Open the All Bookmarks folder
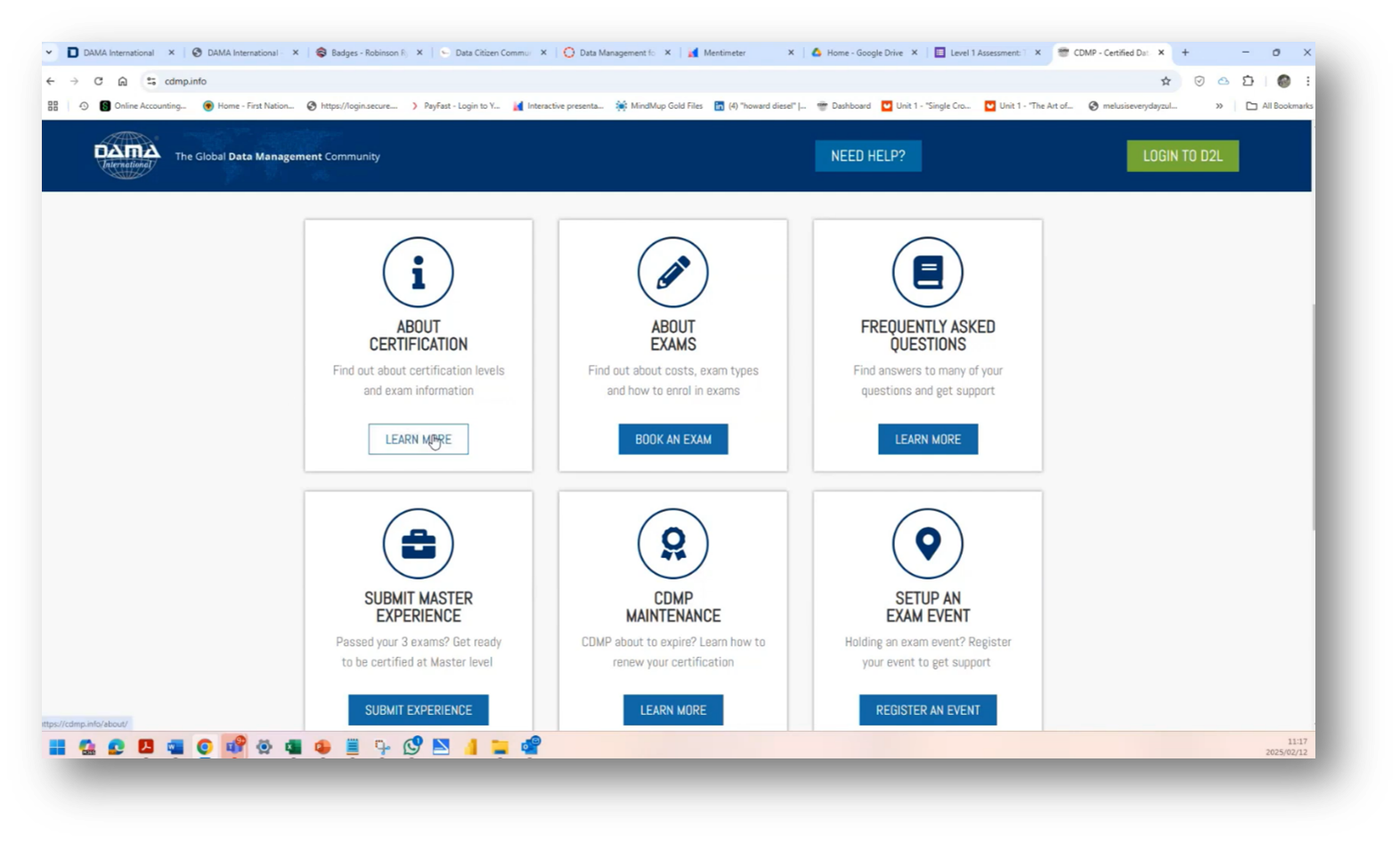Viewport: 1400px width, 843px height. click(x=1279, y=106)
